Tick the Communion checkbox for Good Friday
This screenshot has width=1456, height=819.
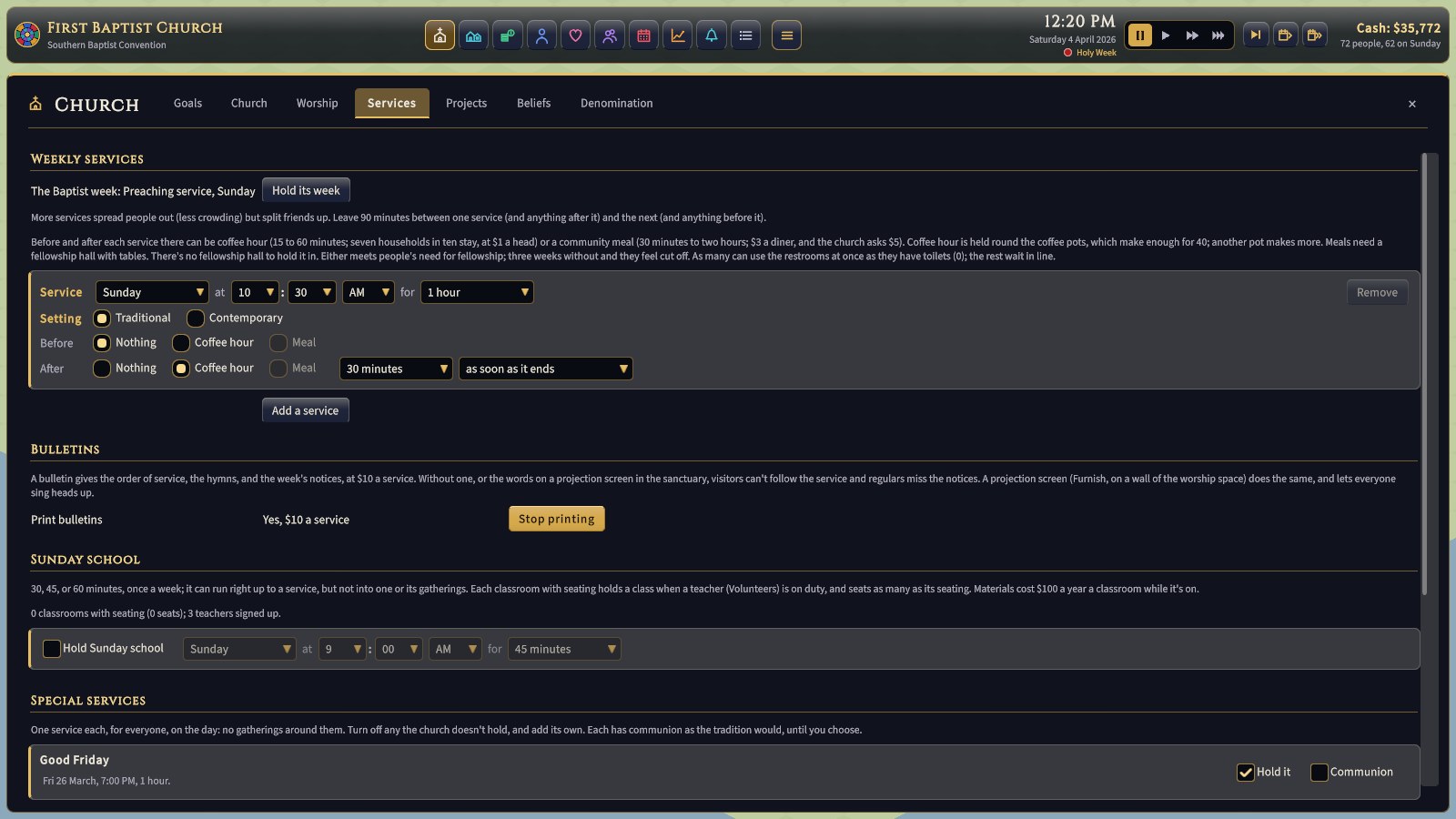tap(1319, 773)
